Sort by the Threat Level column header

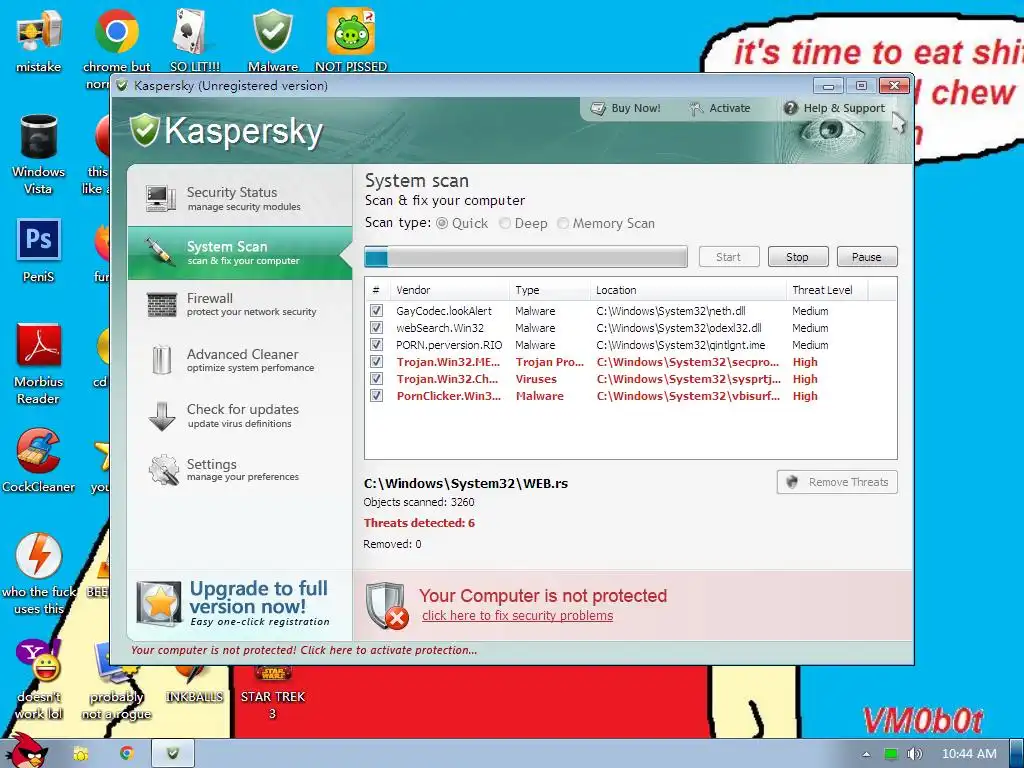tap(827, 290)
